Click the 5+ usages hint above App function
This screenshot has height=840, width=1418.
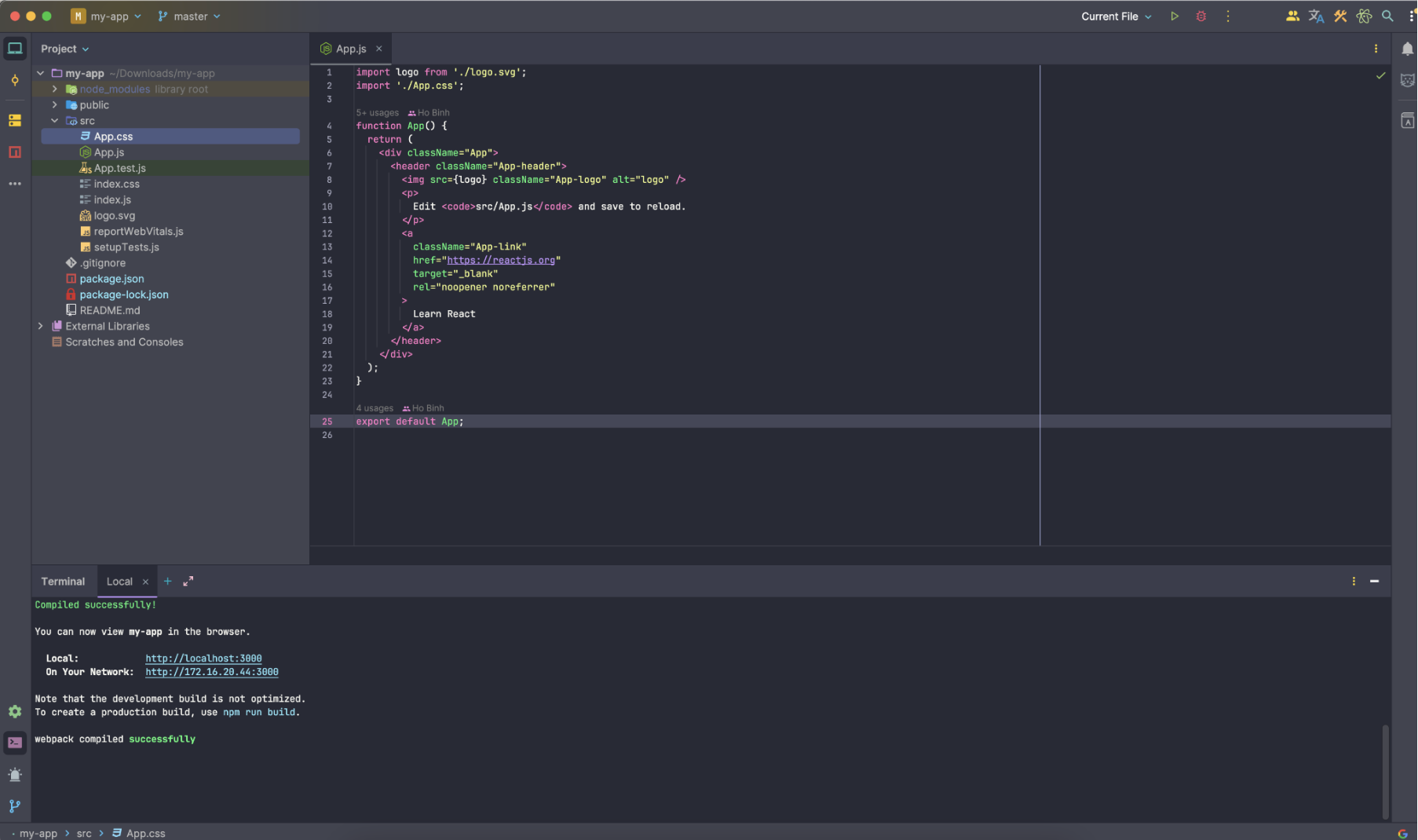pyautogui.click(x=378, y=113)
